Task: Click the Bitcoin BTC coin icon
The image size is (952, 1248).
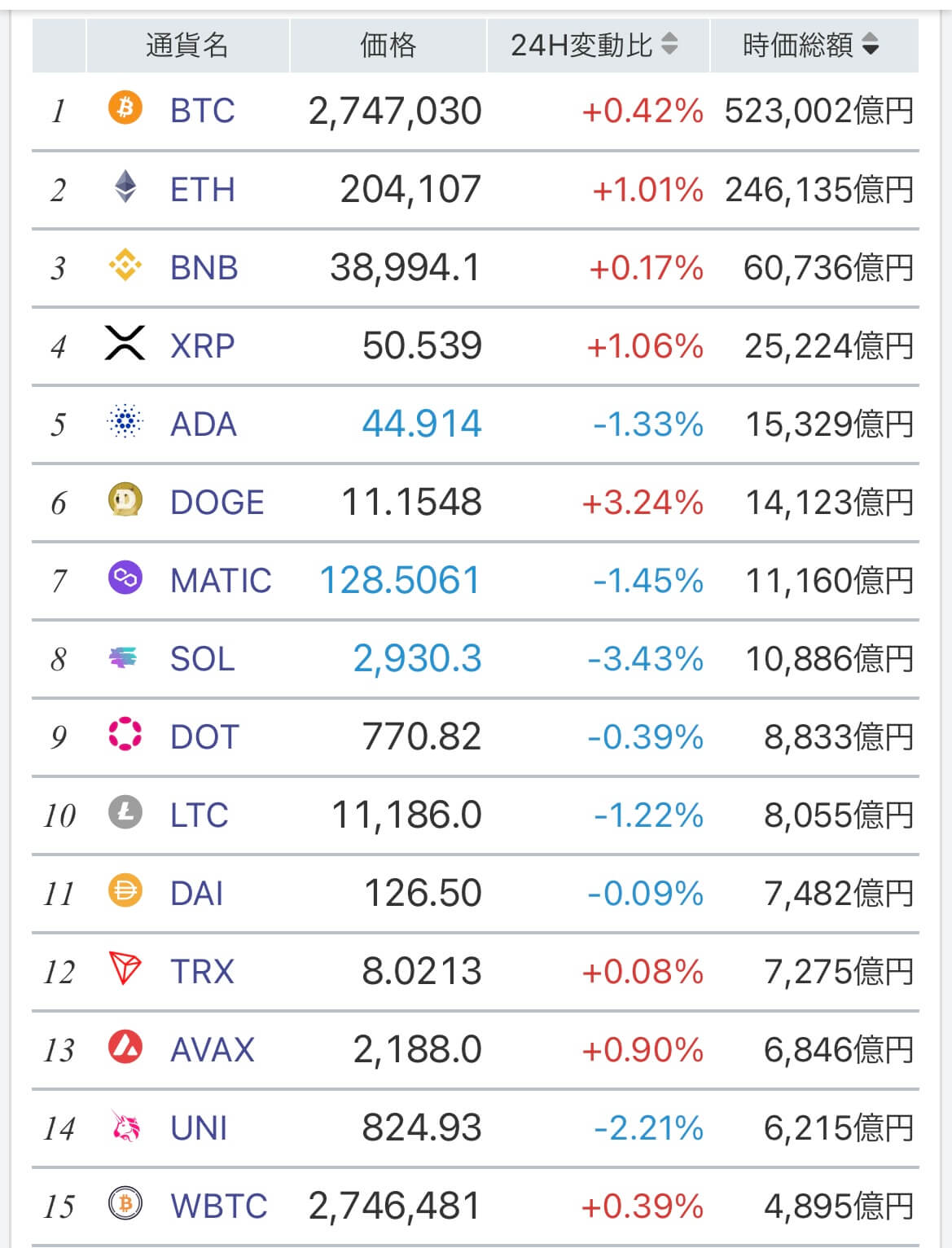Action: tap(125, 108)
